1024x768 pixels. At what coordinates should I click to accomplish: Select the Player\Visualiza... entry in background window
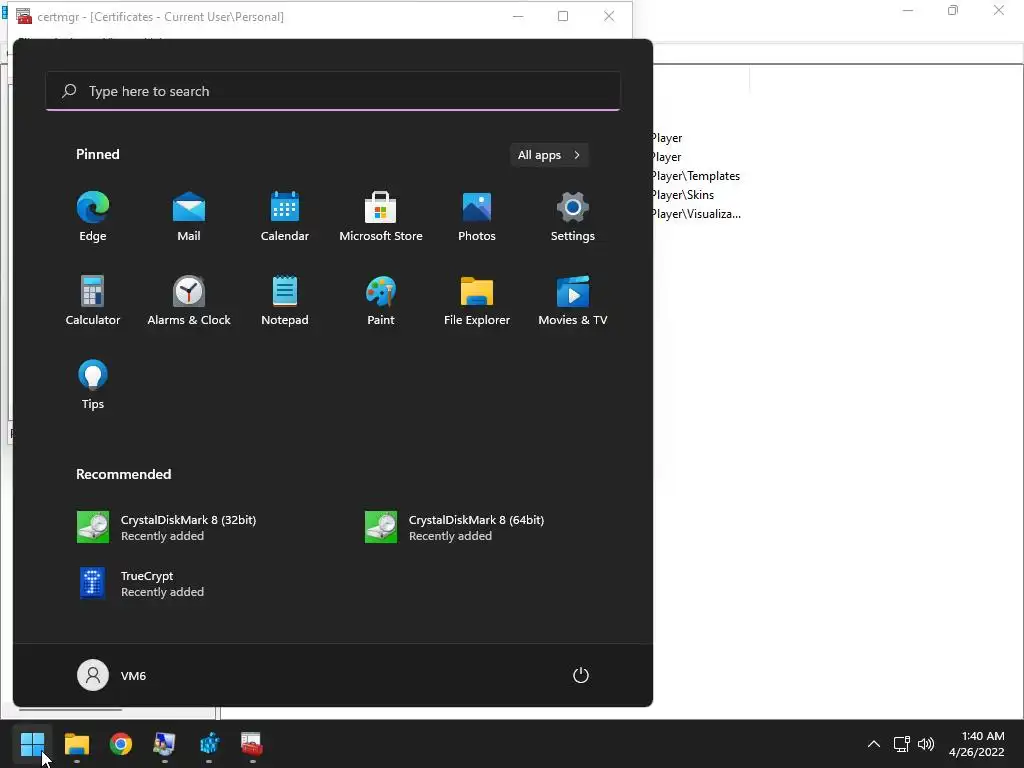point(697,214)
